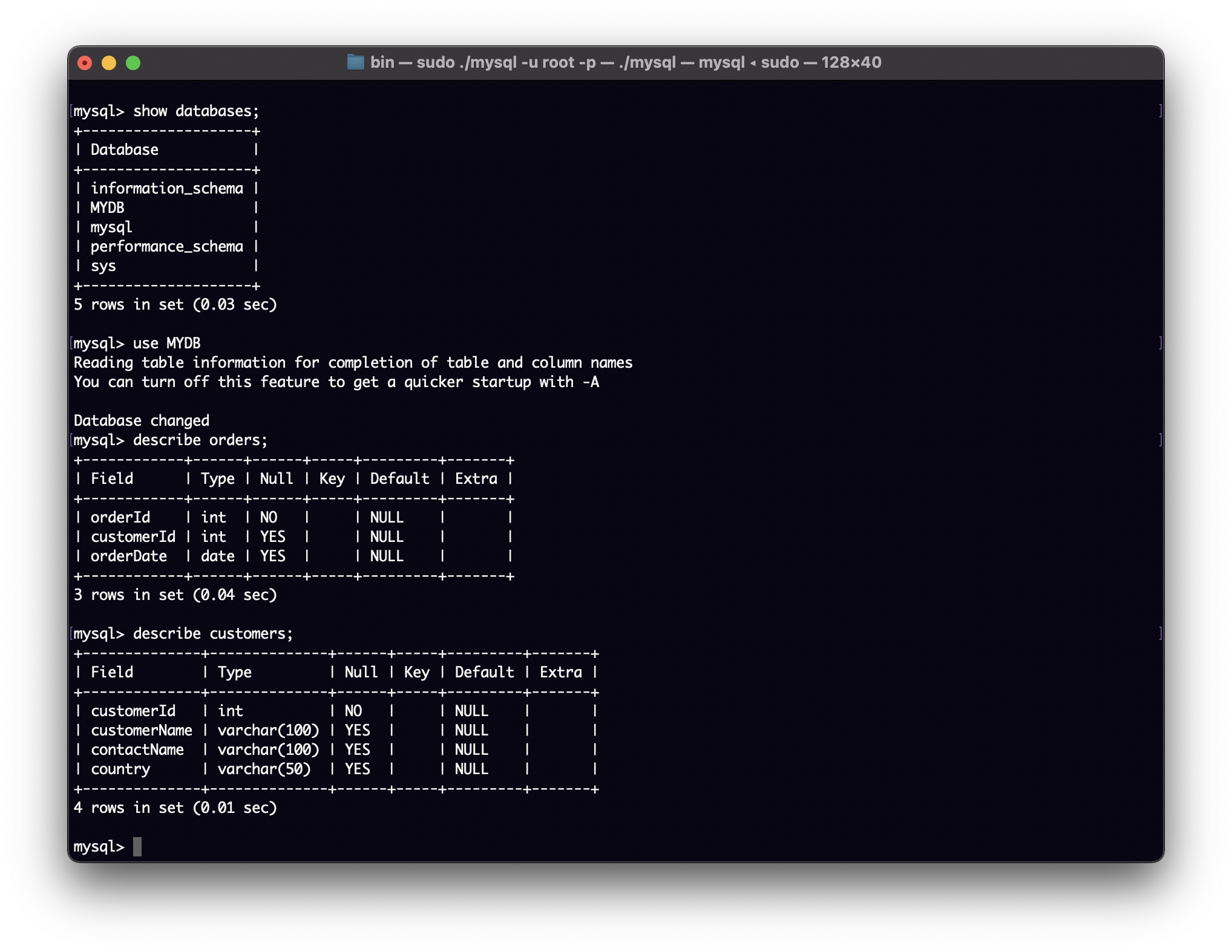Screen dimensions: 1232x952
Task: Click 'Extra' header in customers table
Action: point(561,673)
